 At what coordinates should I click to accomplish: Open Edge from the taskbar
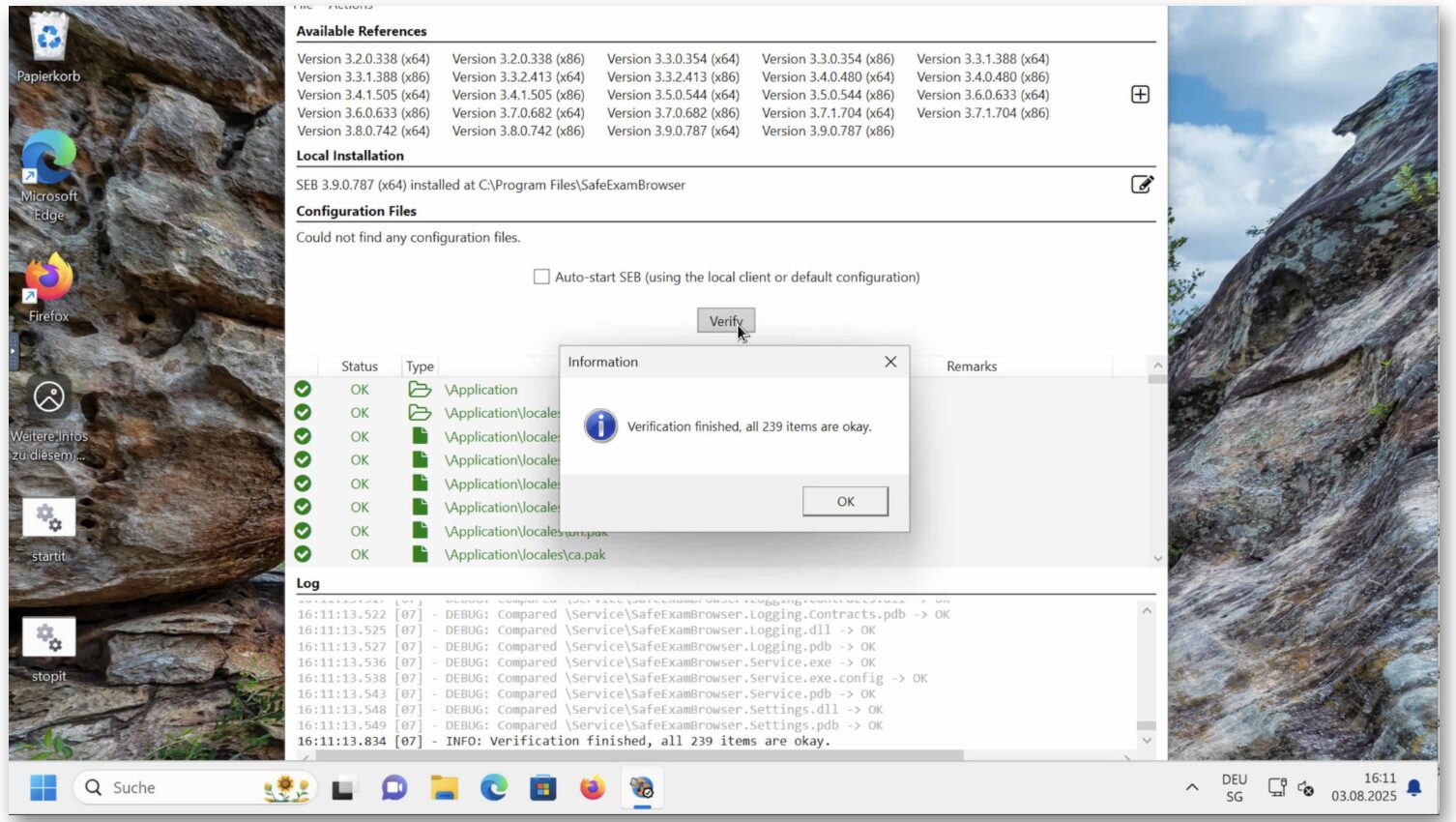click(x=494, y=789)
